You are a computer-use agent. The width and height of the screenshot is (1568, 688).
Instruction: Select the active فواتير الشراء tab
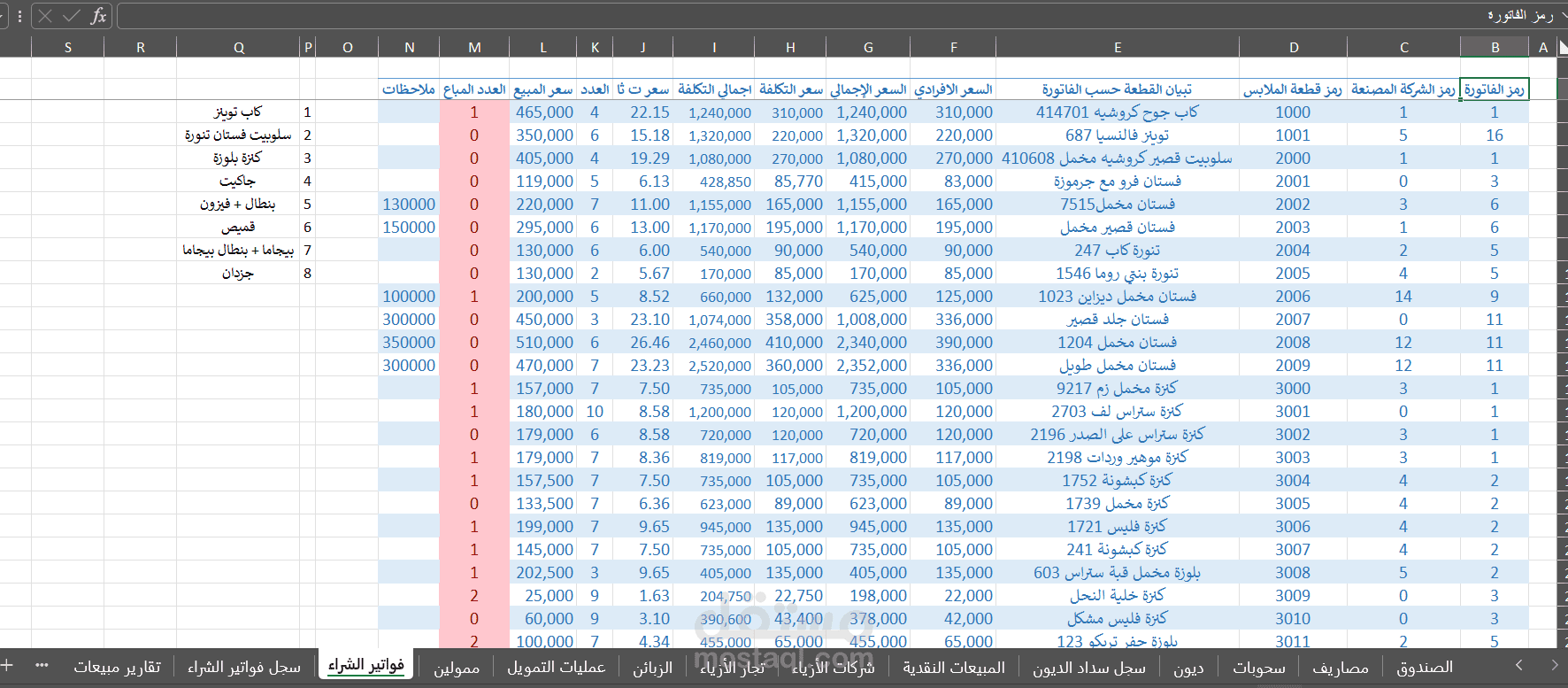point(365,666)
